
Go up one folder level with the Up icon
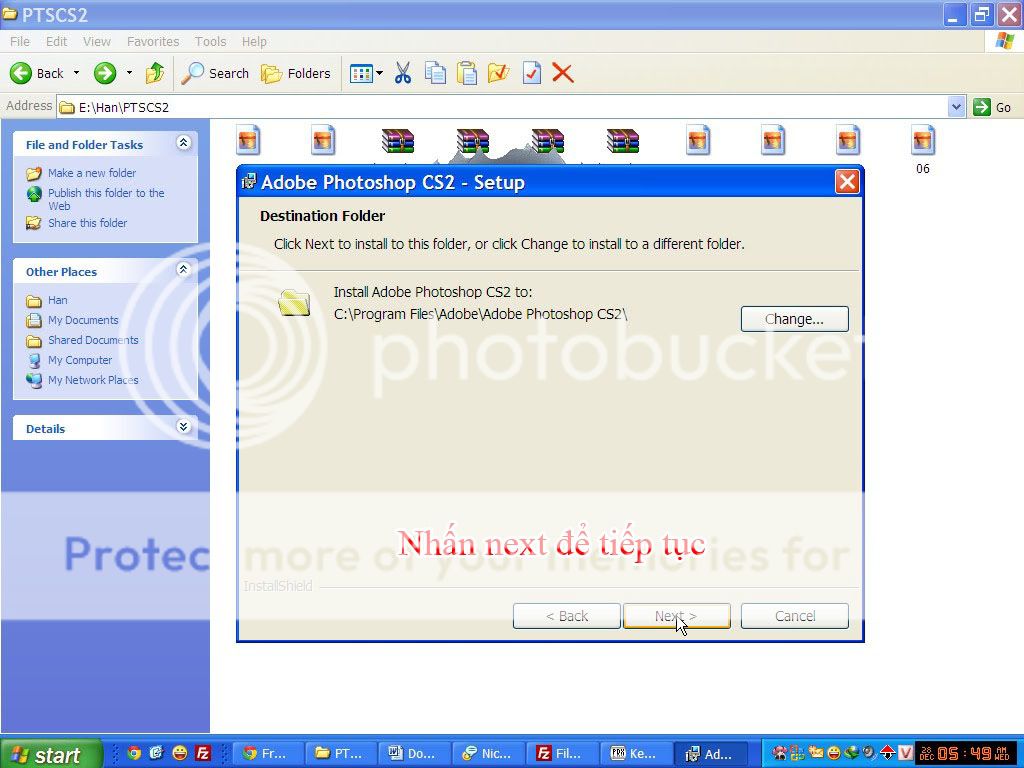[x=155, y=73]
